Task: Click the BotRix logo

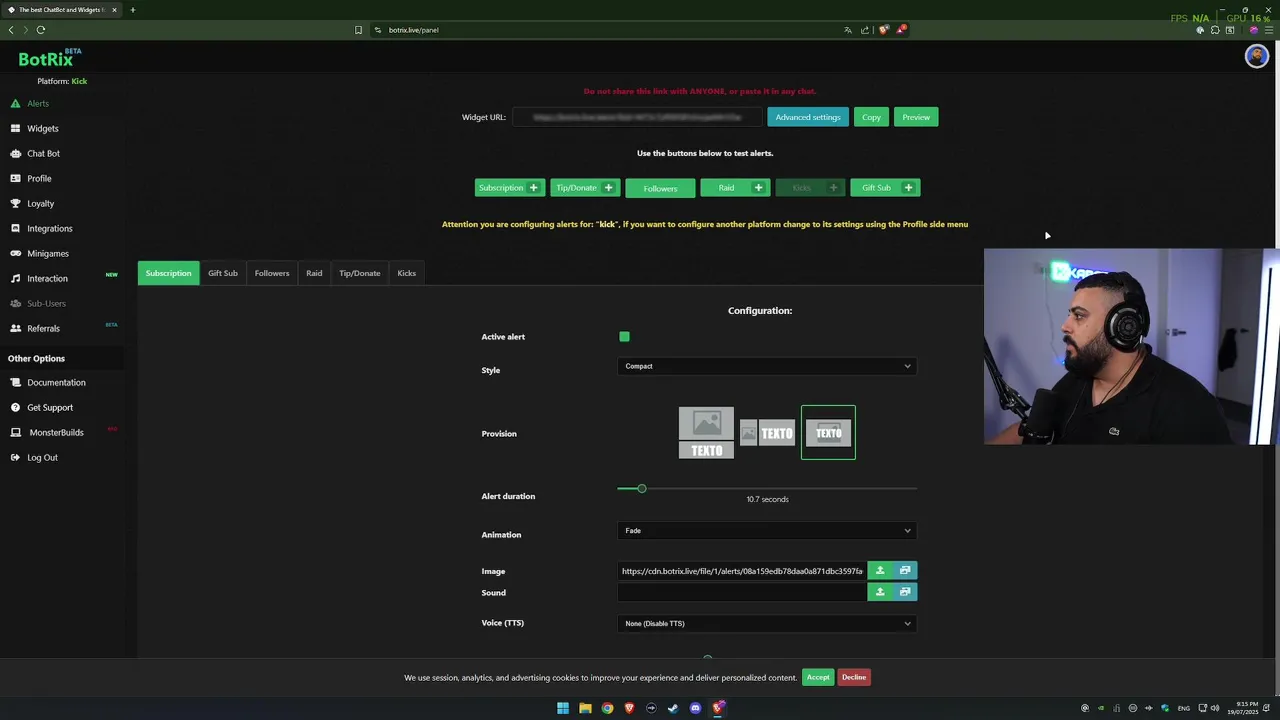Action: [47, 59]
